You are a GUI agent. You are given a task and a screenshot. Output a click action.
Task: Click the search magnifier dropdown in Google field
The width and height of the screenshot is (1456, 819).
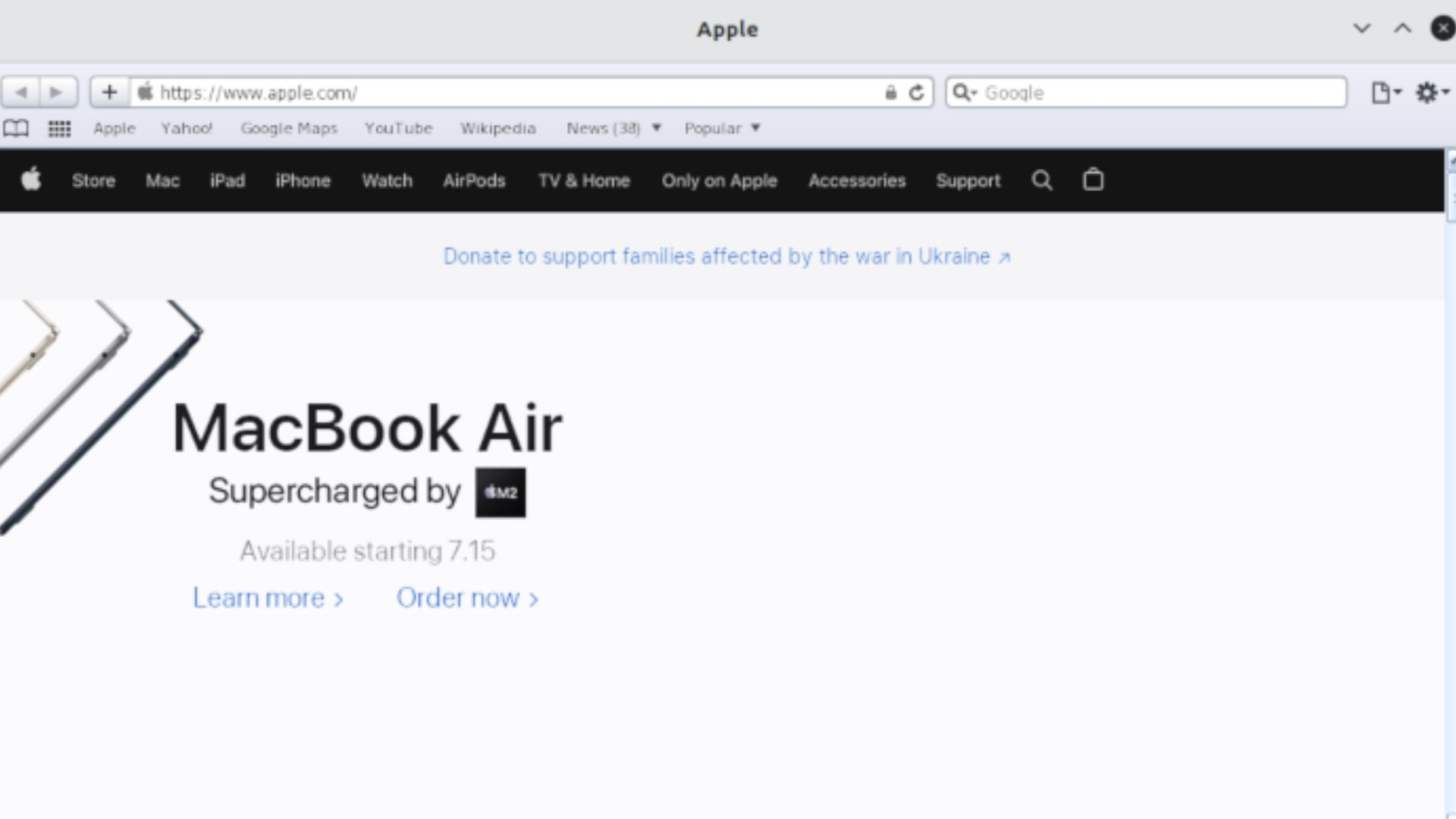click(964, 93)
